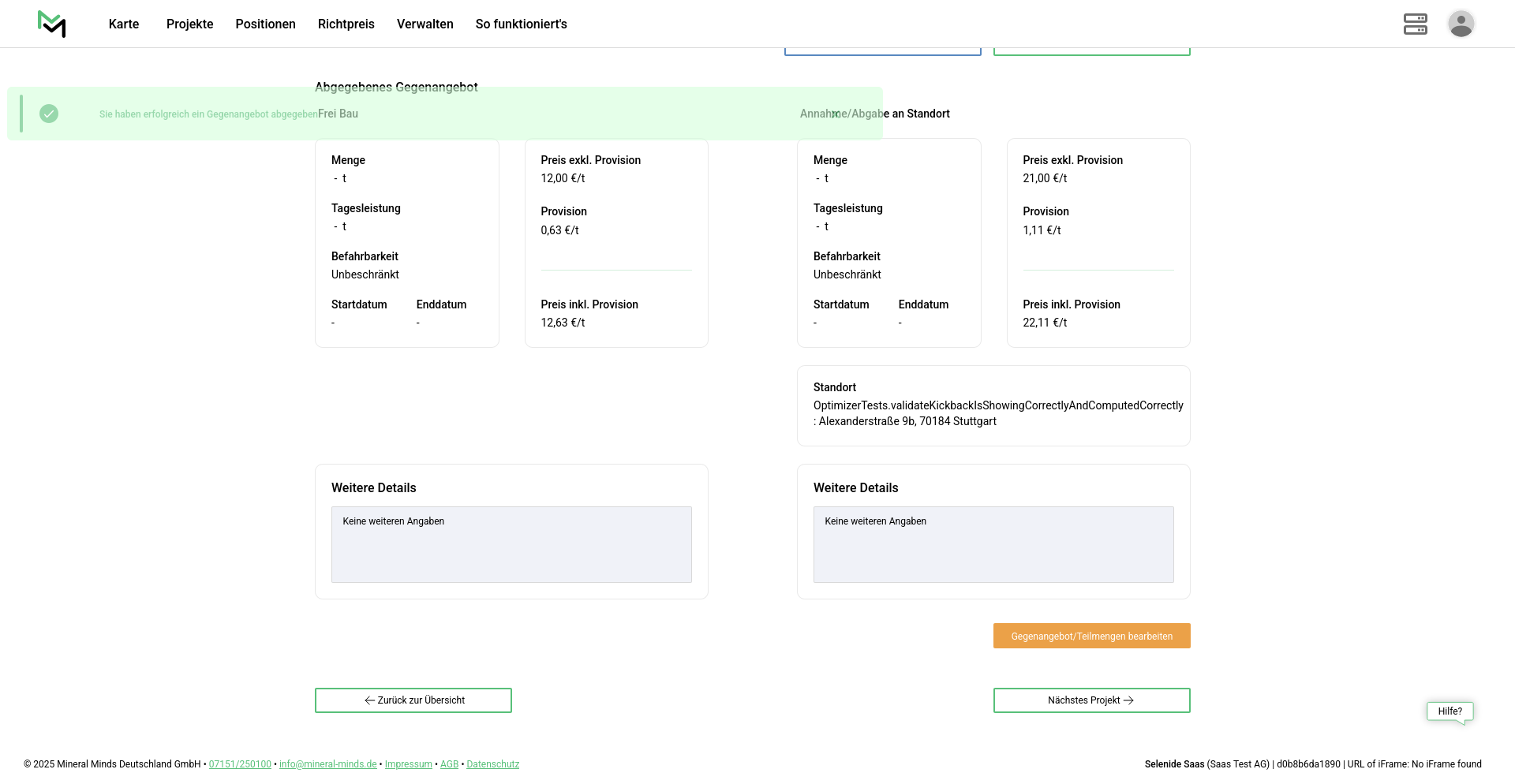Click the phone number link 07151/250100

240,764
